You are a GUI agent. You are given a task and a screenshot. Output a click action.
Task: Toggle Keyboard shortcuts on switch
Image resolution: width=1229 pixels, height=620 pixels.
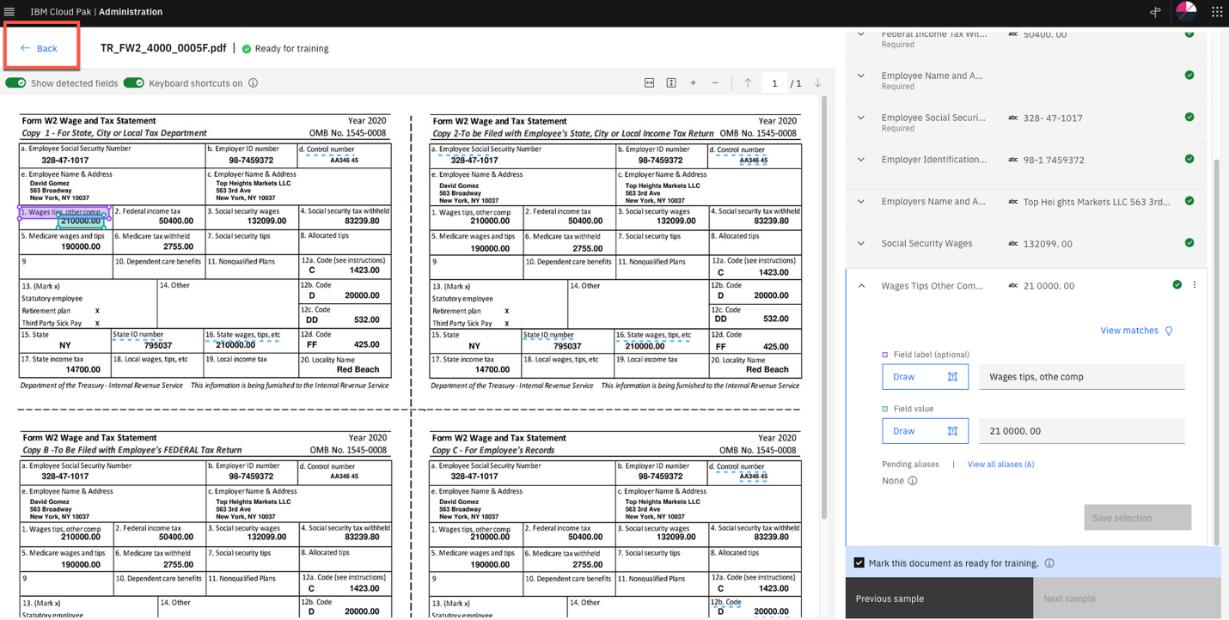[x=134, y=83]
